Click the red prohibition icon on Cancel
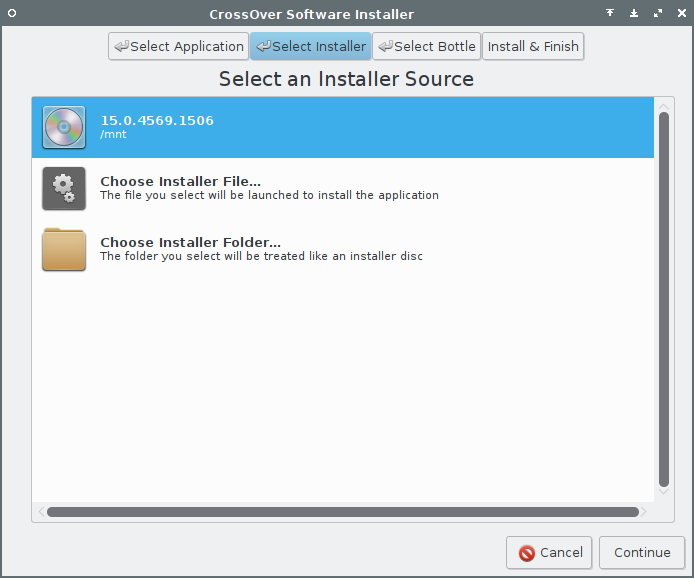The image size is (694, 578). pos(527,553)
